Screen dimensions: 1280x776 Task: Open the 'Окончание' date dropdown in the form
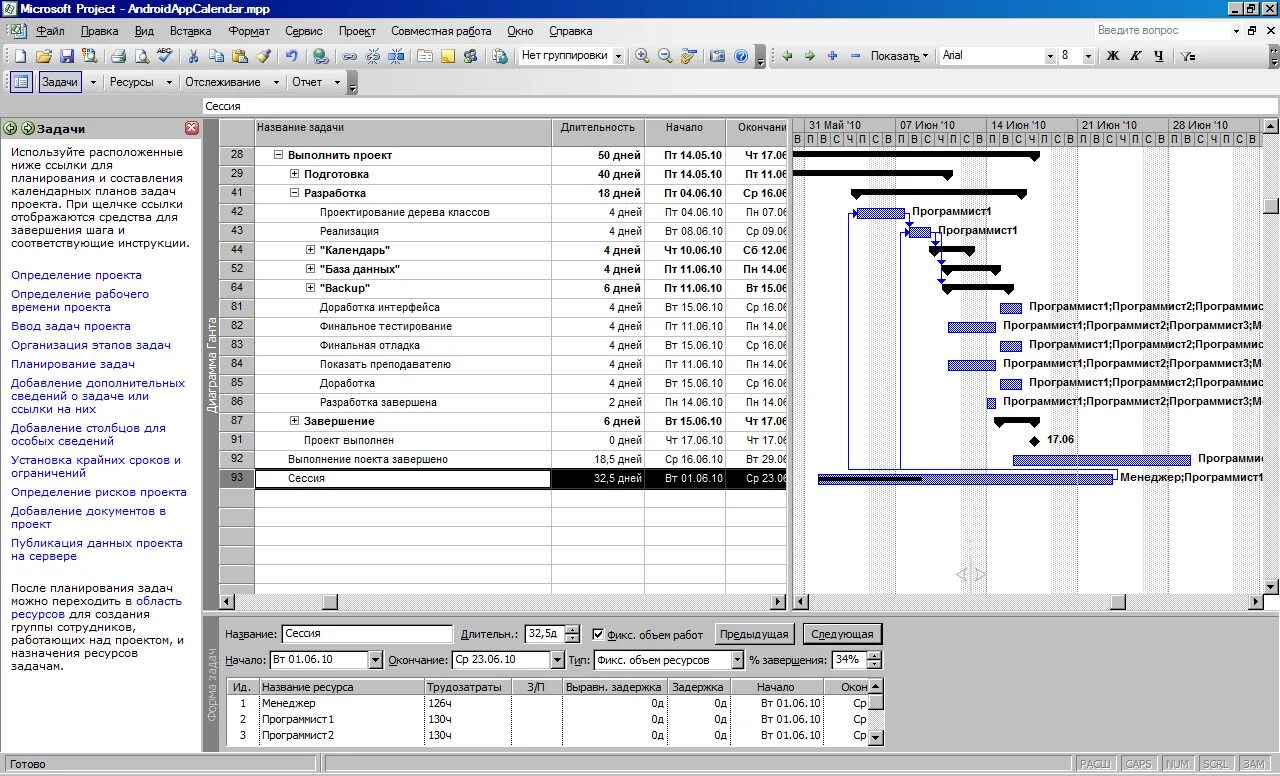coord(557,660)
